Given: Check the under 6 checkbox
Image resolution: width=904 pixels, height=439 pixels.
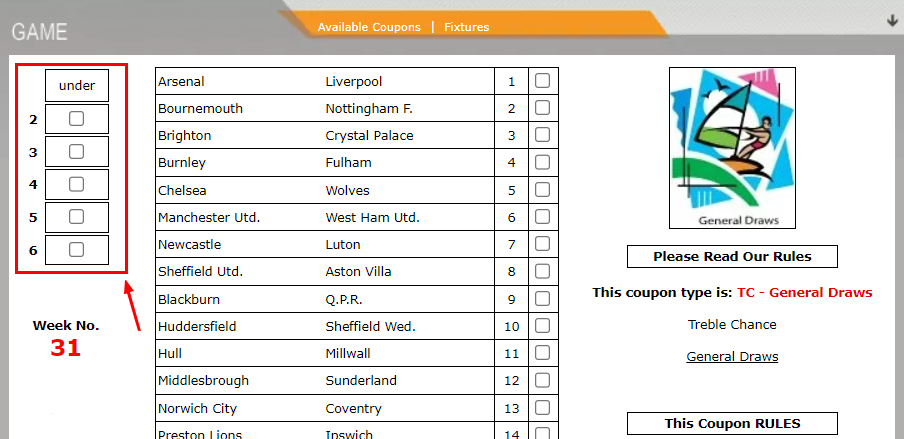Looking at the screenshot, I should 76,250.
